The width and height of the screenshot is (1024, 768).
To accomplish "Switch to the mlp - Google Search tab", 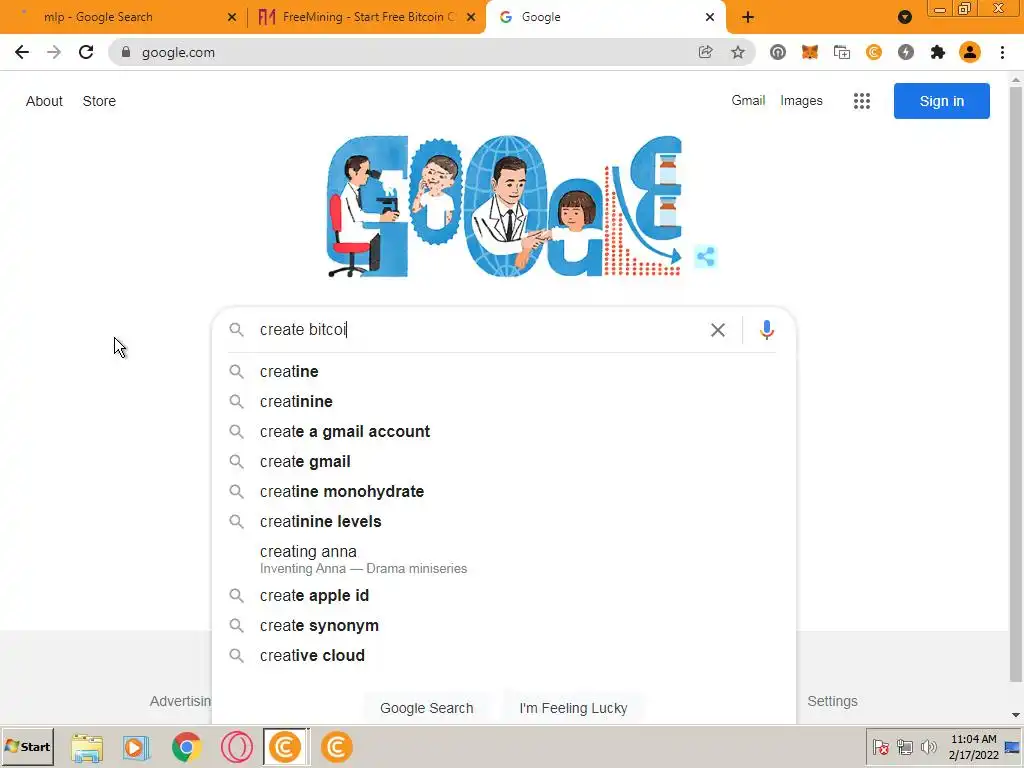I will coord(98,17).
